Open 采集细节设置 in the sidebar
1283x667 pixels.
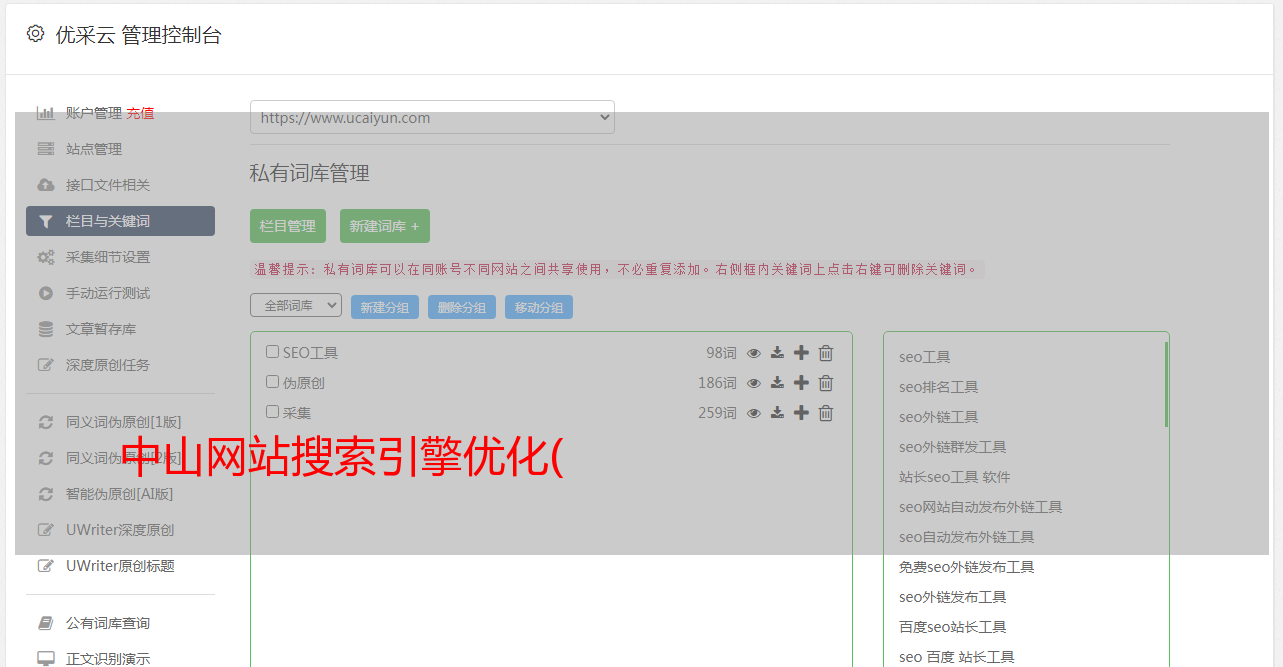point(108,257)
